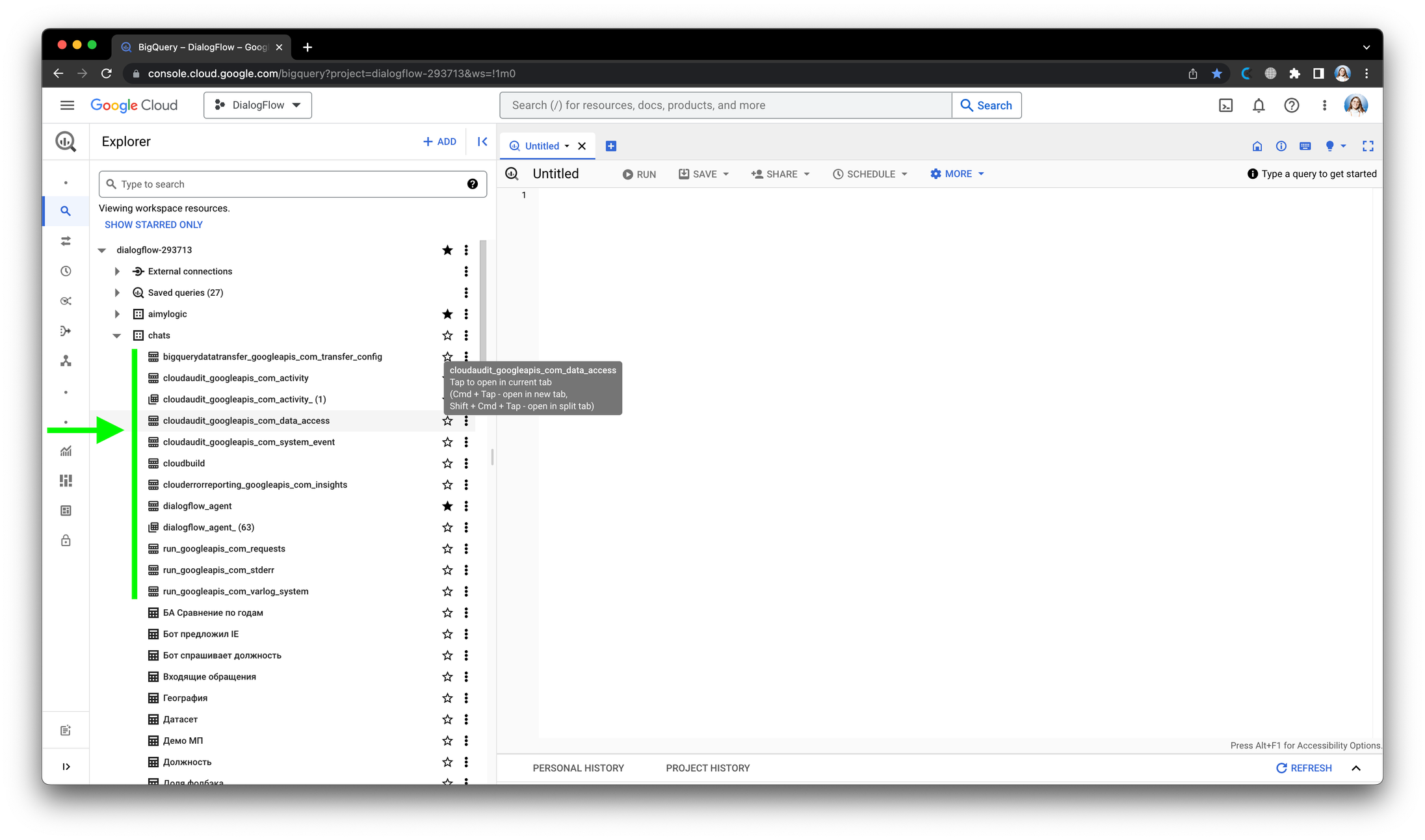Open cloudaudit_googleapis_com_data_access table

pos(246,421)
